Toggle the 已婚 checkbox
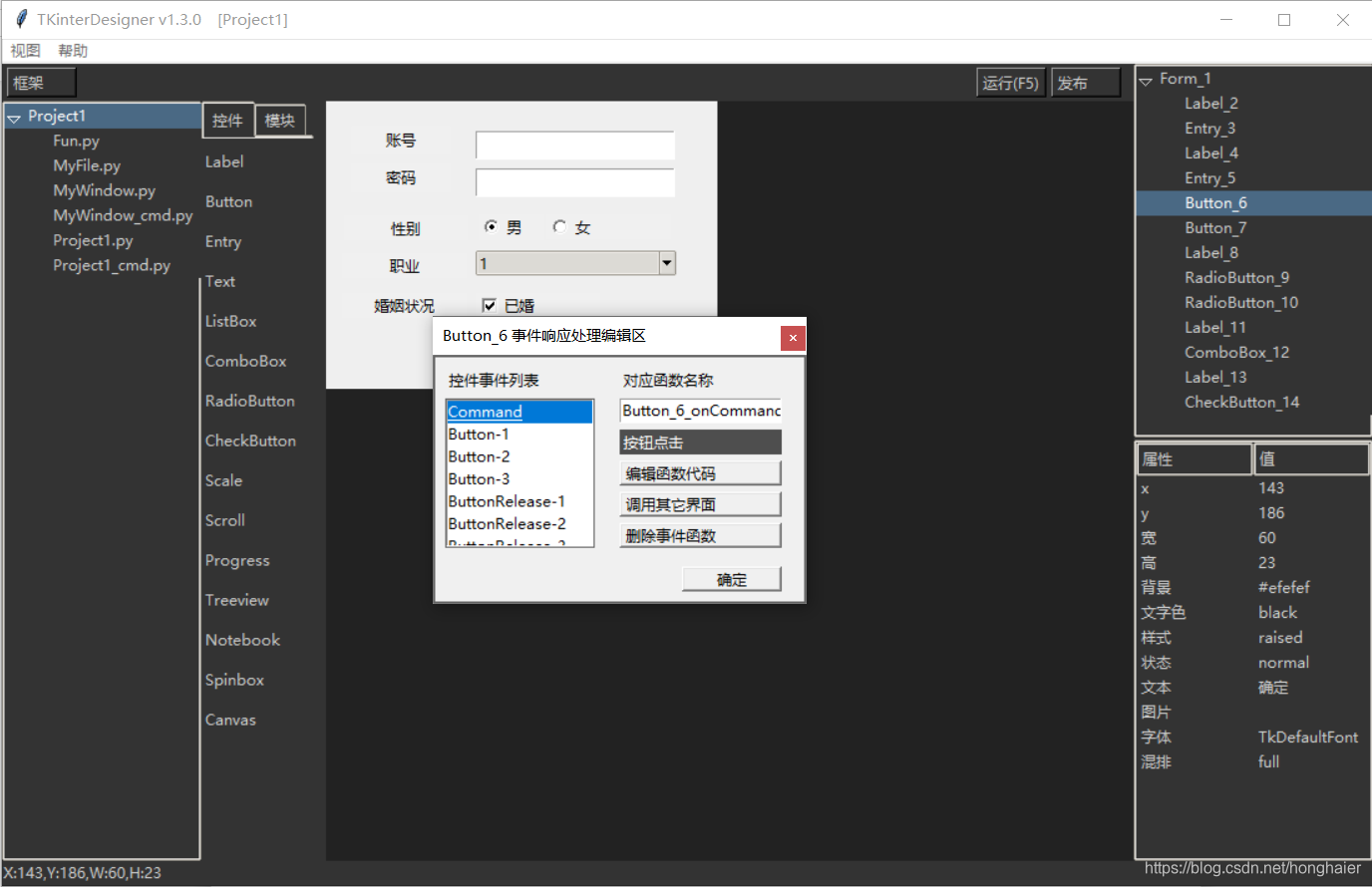This screenshot has height=887, width=1372. coord(490,305)
